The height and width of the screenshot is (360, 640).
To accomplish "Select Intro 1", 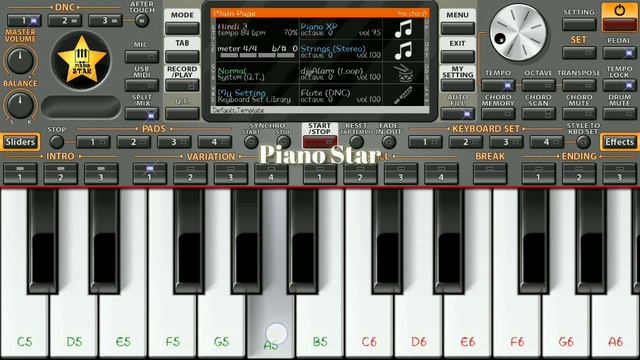I will coord(20,173).
